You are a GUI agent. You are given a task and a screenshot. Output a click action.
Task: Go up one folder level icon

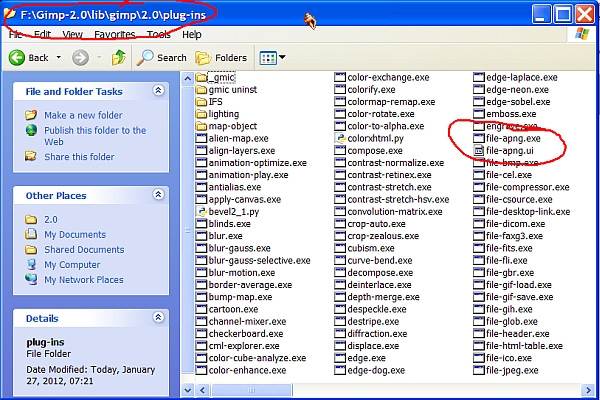pyautogui.click(x=119, y=58)
